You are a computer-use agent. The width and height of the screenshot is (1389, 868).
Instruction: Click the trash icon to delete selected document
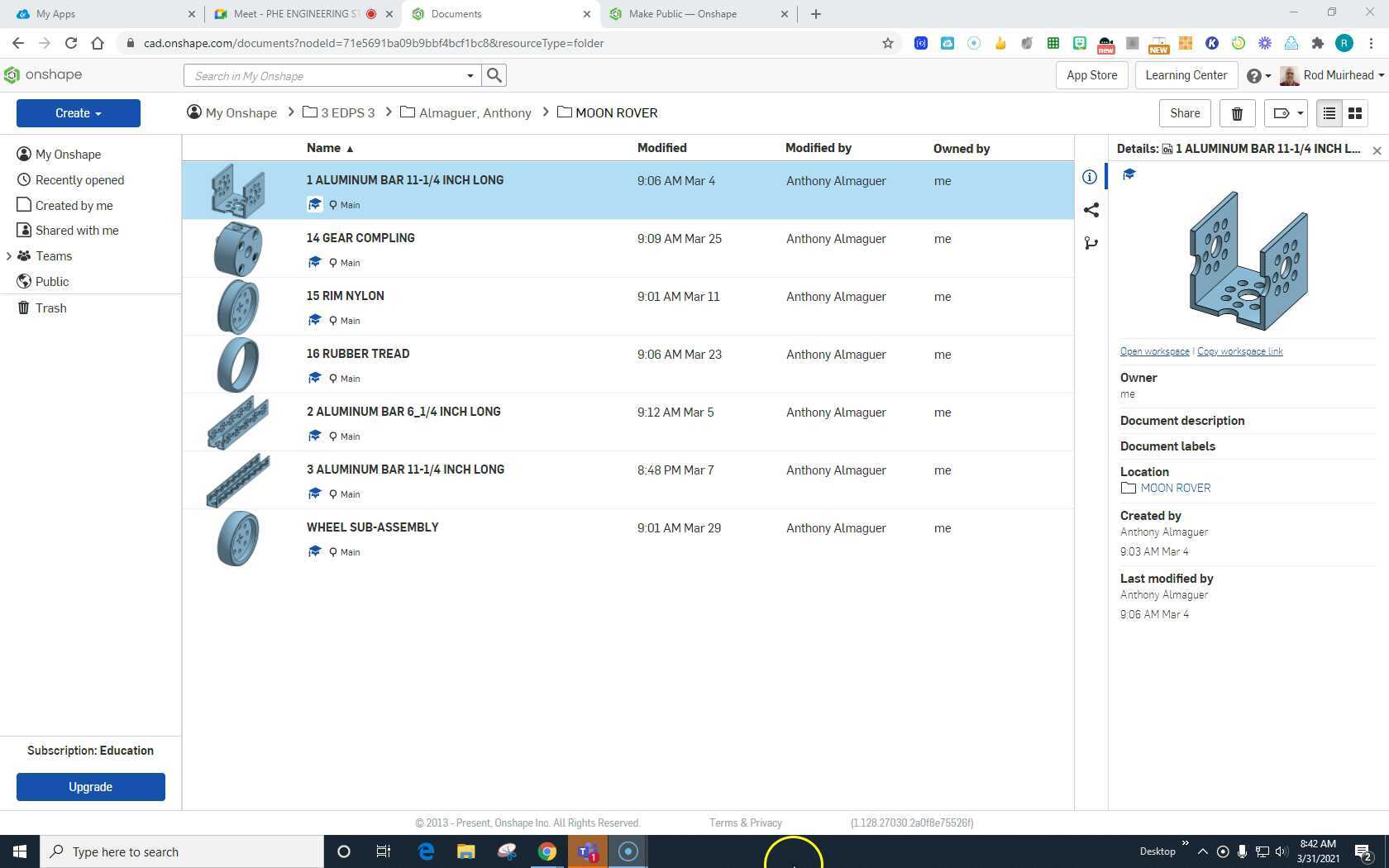(x=1237, y=113)
